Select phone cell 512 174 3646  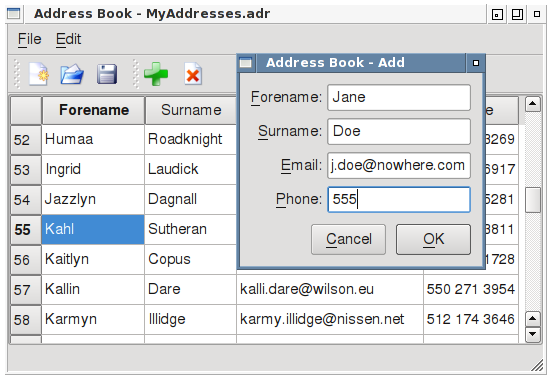click(471, 319)
